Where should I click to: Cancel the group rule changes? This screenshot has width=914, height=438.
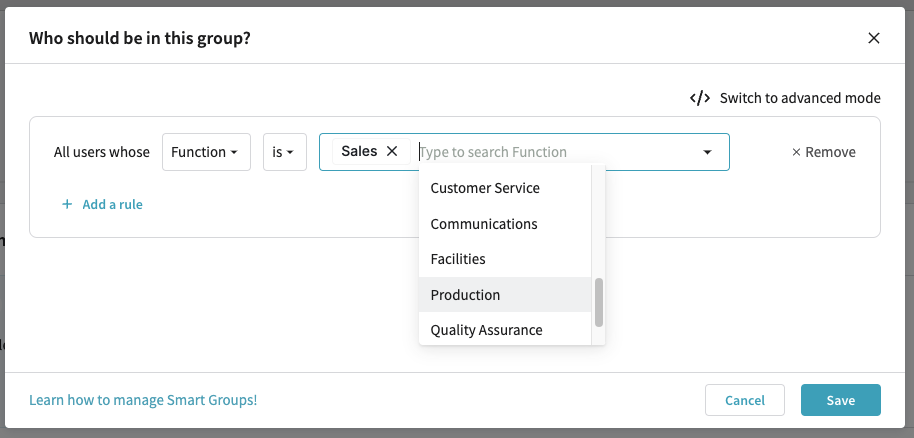[x=744, y=400]
